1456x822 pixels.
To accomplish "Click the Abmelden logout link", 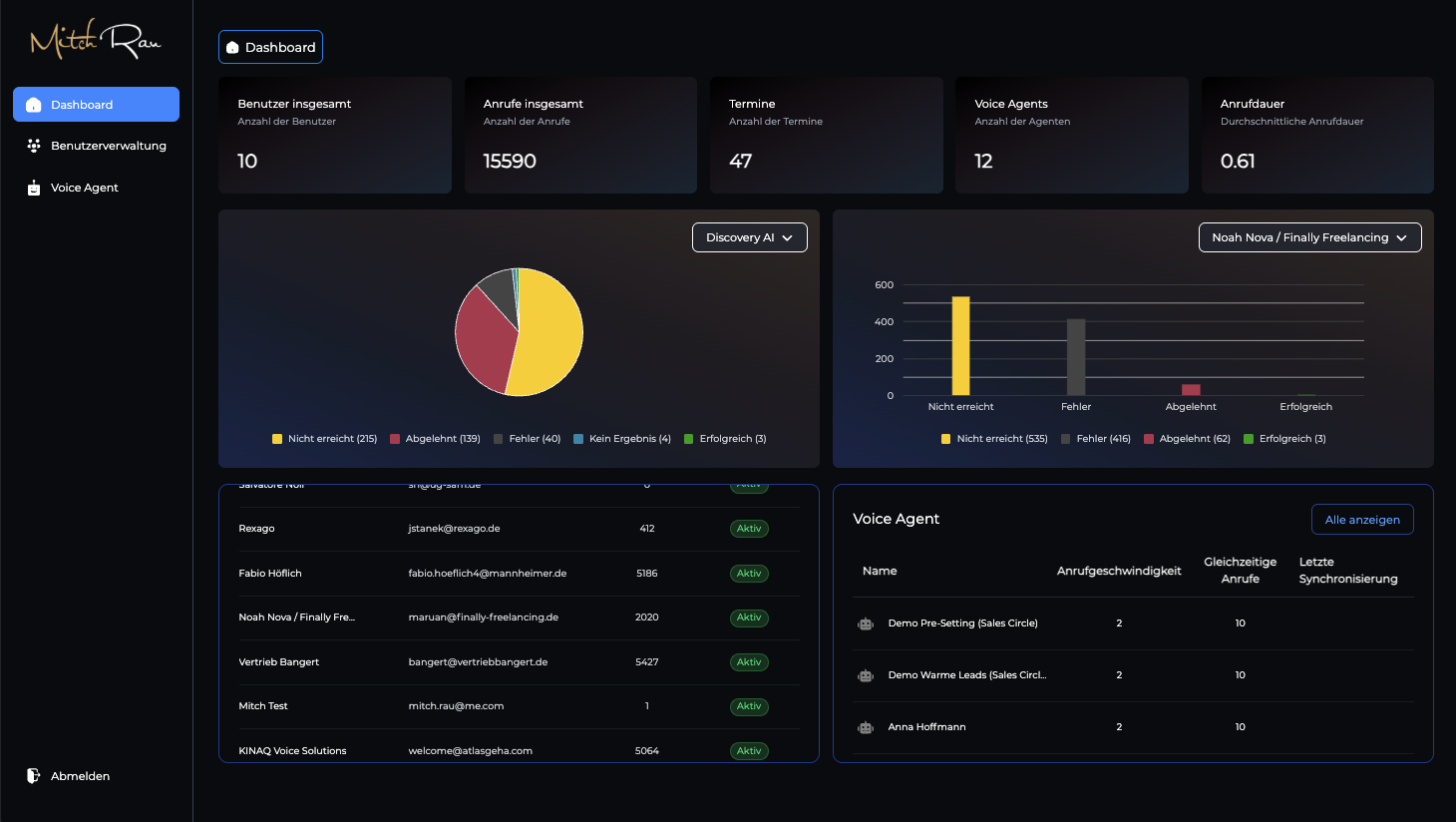I will [80, 775].
